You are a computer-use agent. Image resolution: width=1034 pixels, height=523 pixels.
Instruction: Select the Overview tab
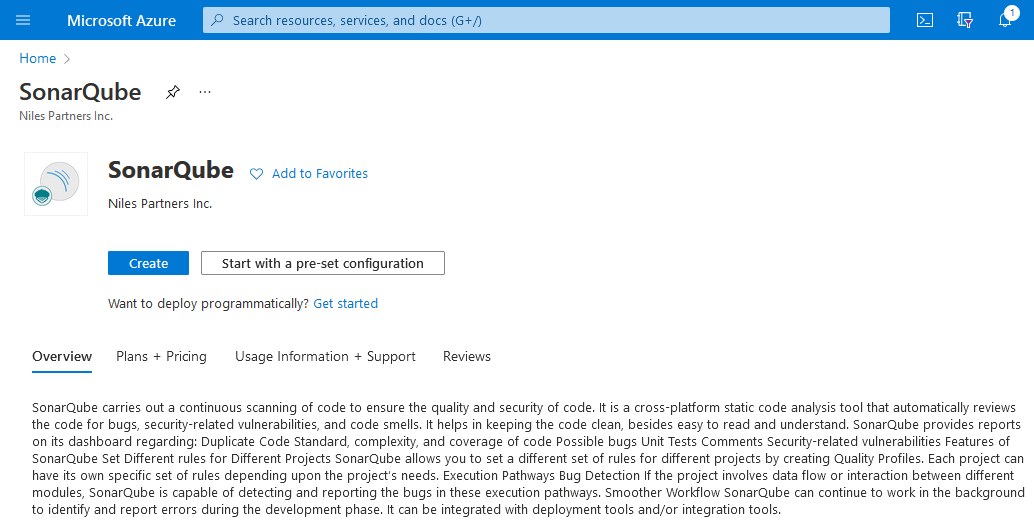[62, 356]
